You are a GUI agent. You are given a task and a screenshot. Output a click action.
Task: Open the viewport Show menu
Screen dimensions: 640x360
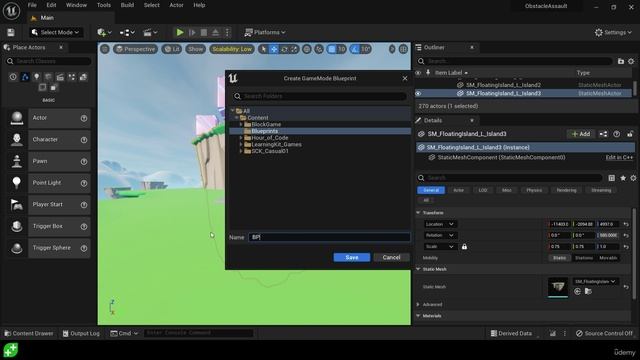coord(196,49)
